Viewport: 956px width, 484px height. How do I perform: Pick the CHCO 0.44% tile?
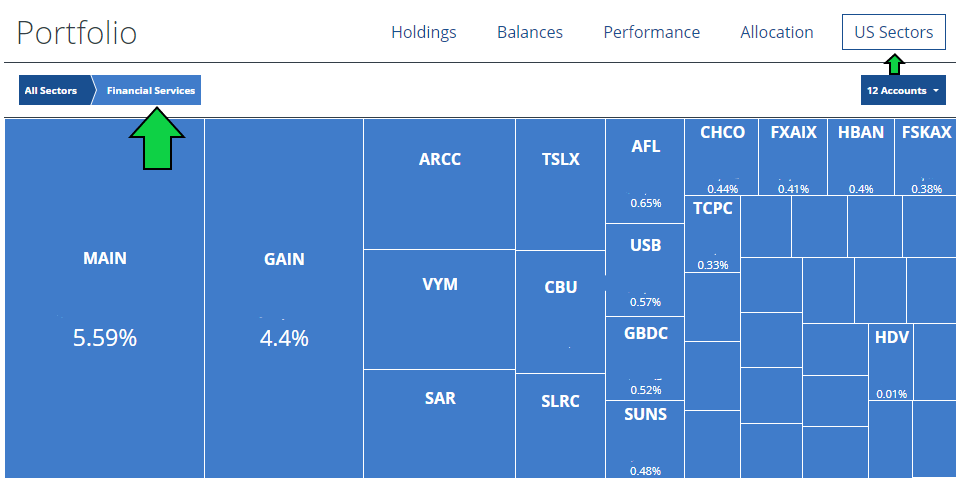pos(722,156)
